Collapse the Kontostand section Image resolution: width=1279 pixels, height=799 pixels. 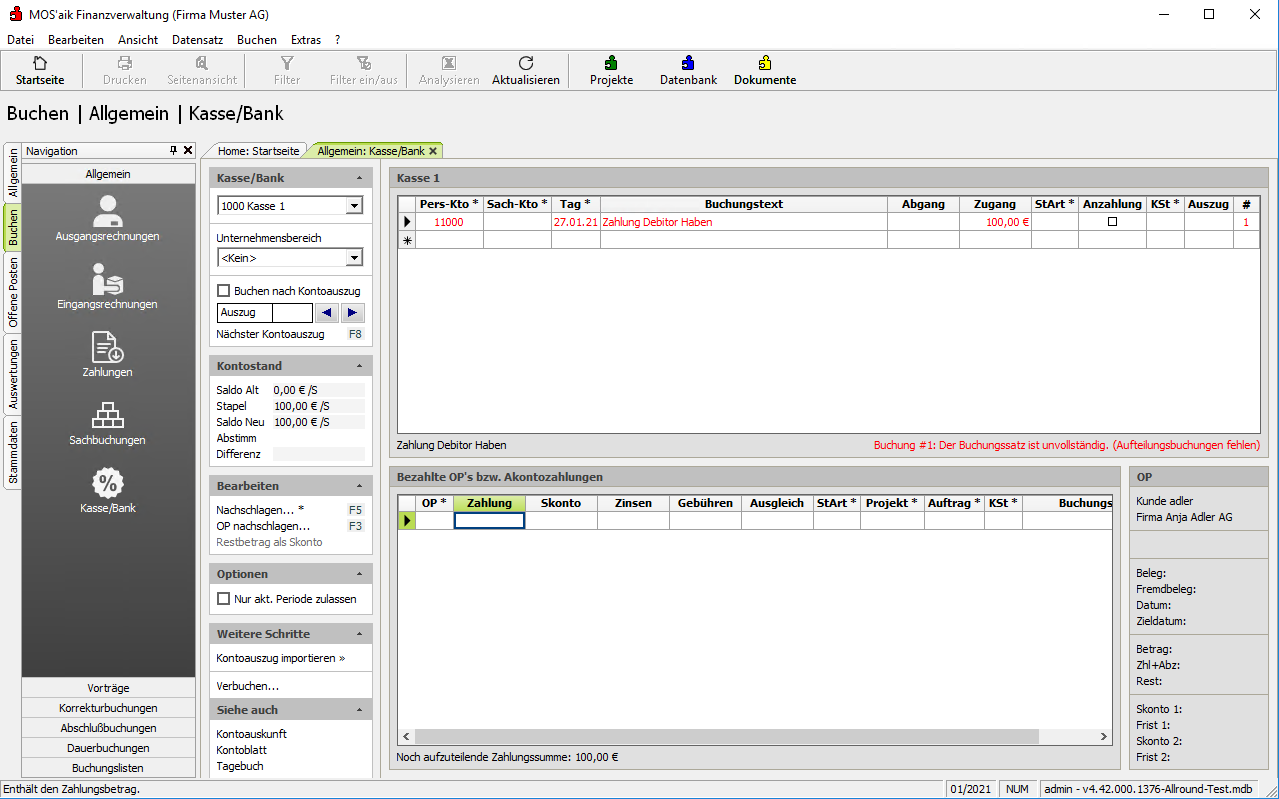click(359, 366)
